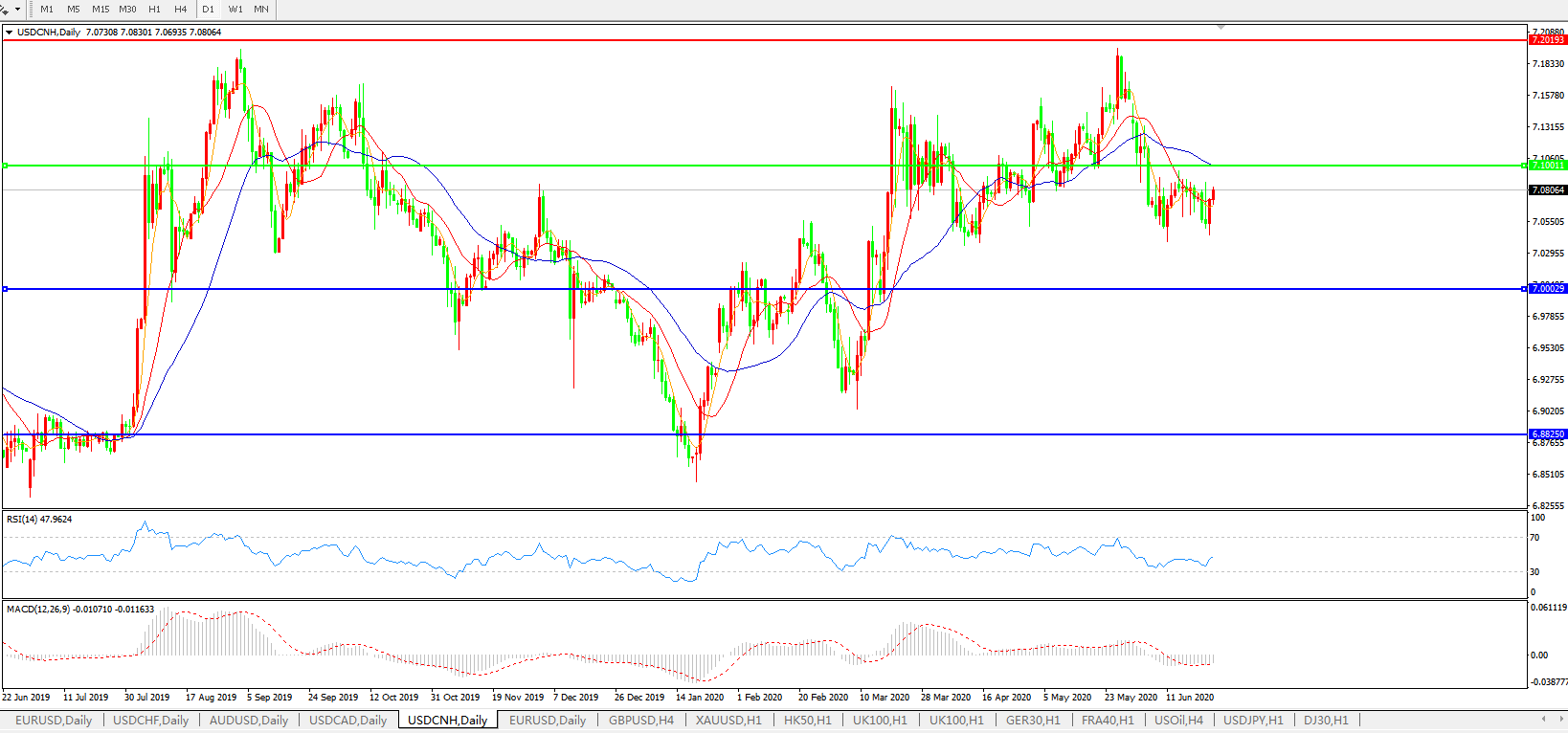Select the MN monthly timeframe
This screenshot has height=733, width=1568.
261,10
